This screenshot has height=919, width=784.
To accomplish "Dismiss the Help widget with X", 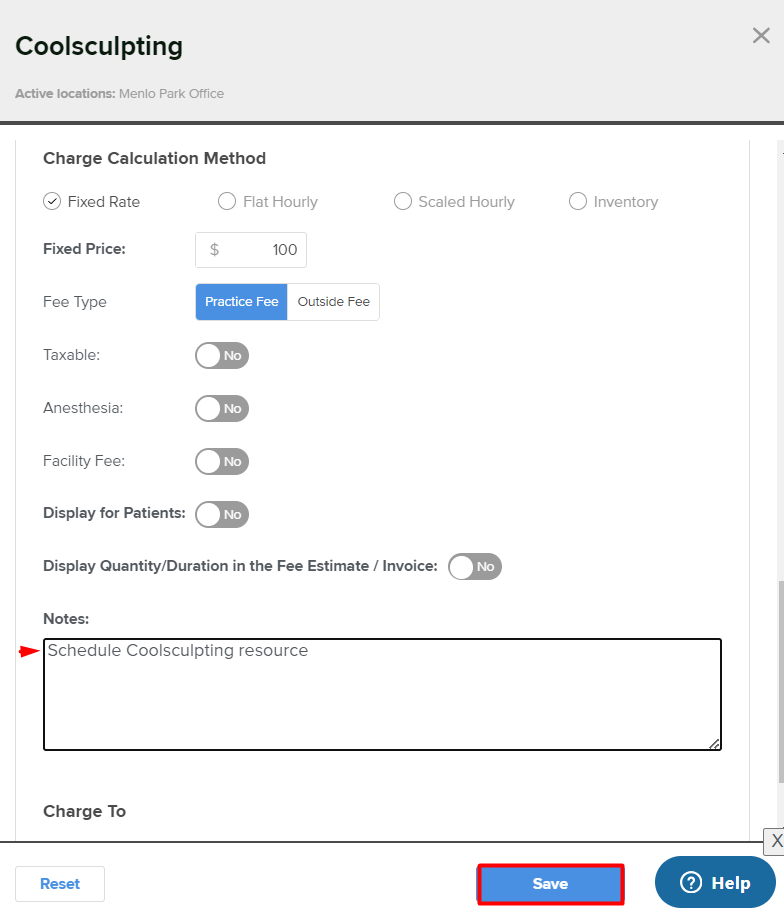I will coord(775,841).
